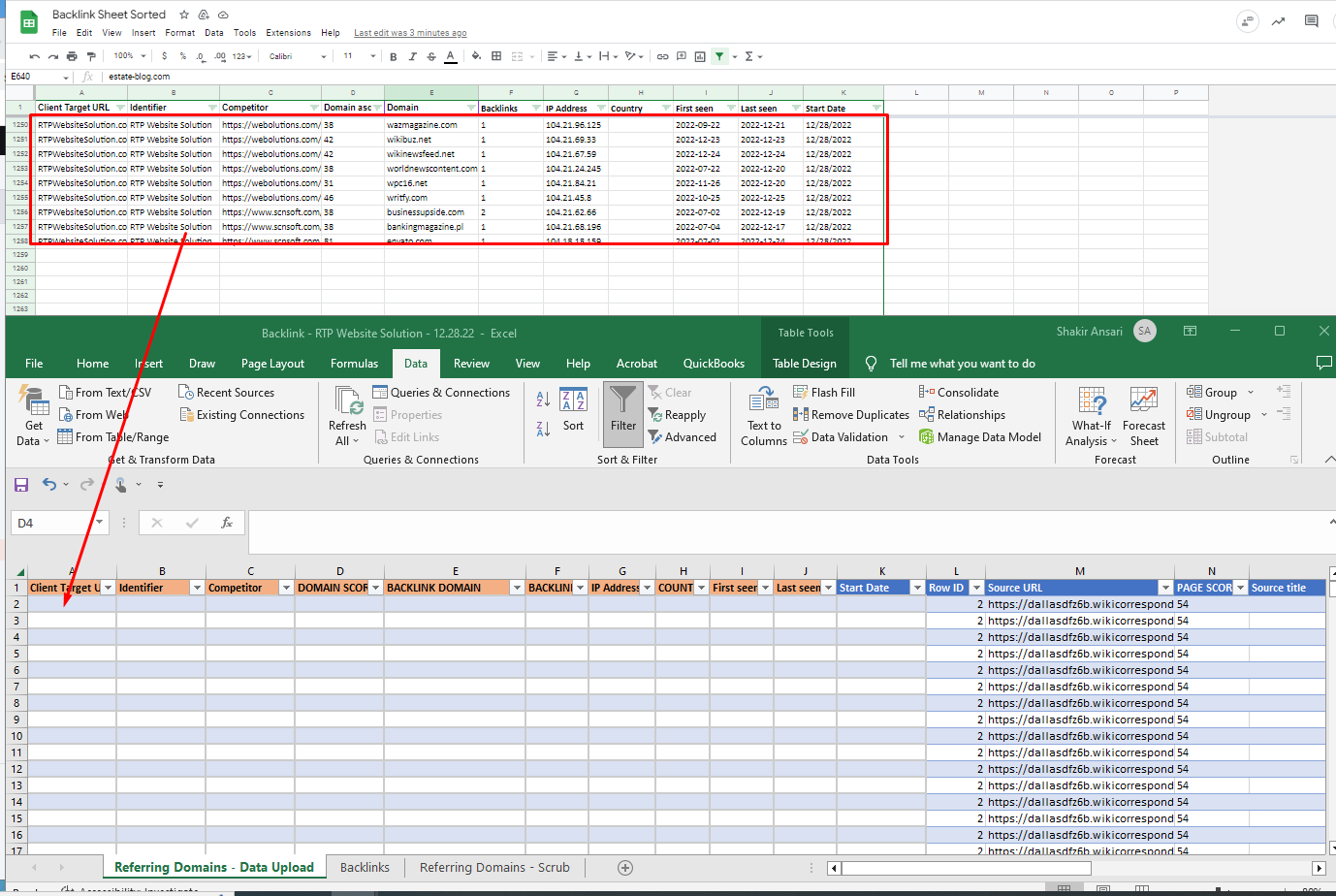Click the Refresh All icon in Excel
The height and width of the screenshot is (896, 1336).
(348, 415)
